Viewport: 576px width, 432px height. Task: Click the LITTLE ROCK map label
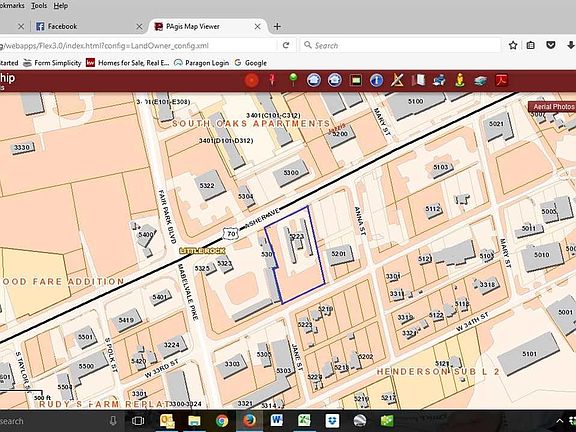[202, 251]
